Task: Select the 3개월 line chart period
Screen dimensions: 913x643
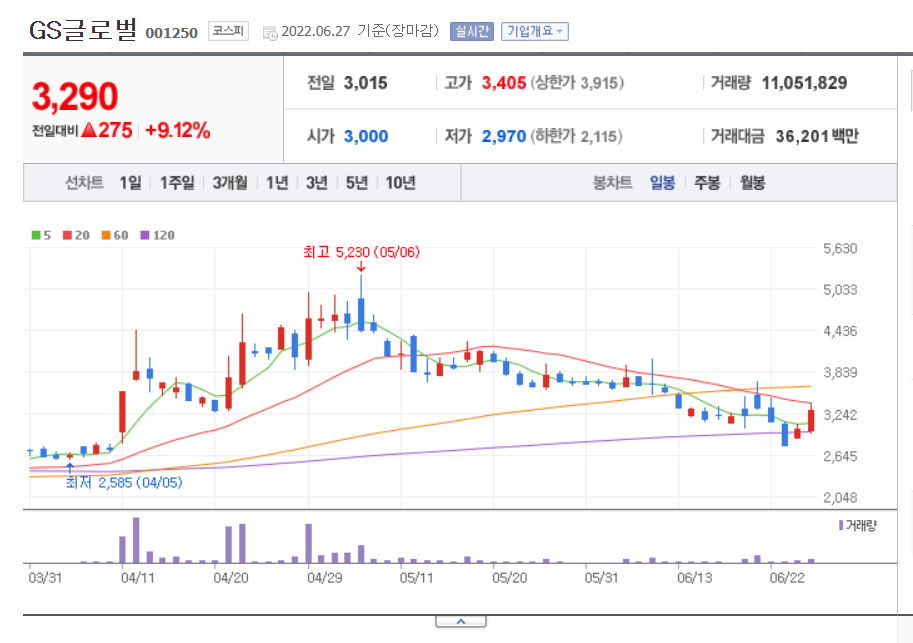Action: pyautogui.click(x=230, y=183)
